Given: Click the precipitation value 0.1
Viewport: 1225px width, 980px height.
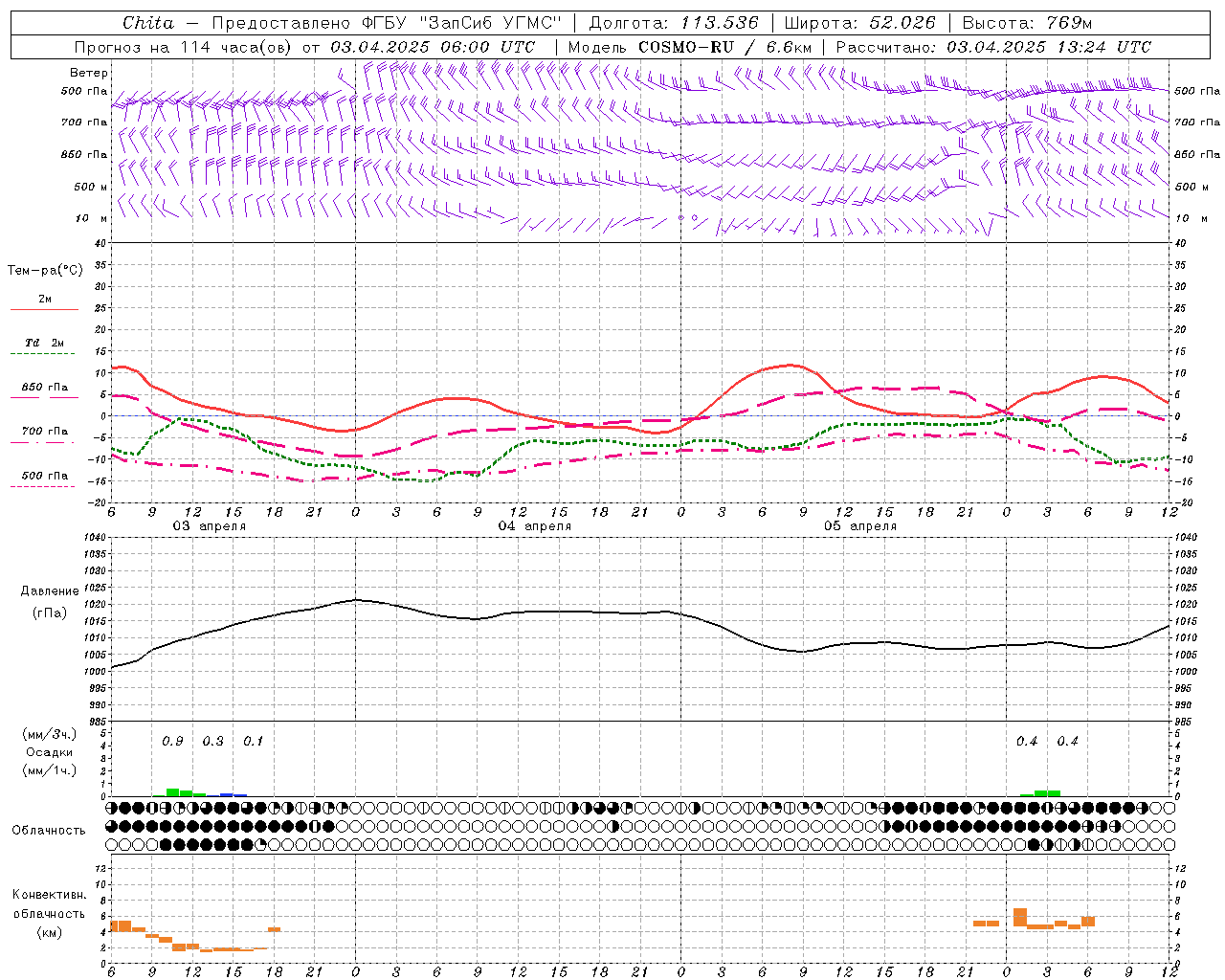Looking at the screenshot, I should [x=253, y=742].
